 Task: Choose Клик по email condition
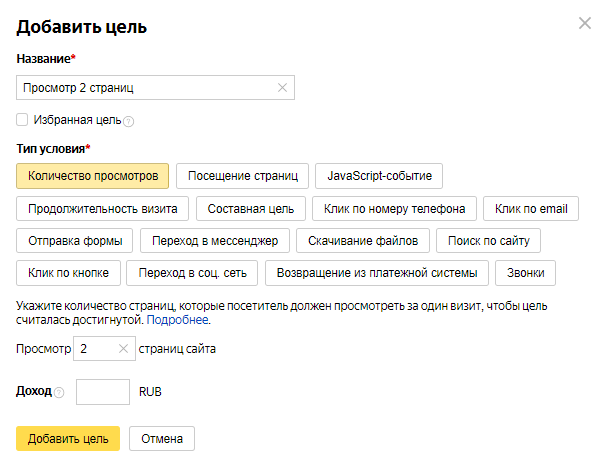531,209
